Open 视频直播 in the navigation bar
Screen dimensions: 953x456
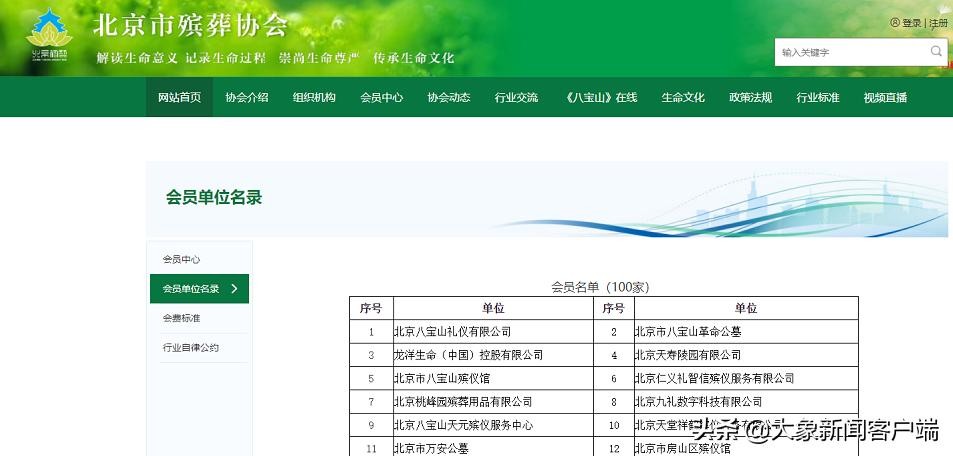pos(885,97)
